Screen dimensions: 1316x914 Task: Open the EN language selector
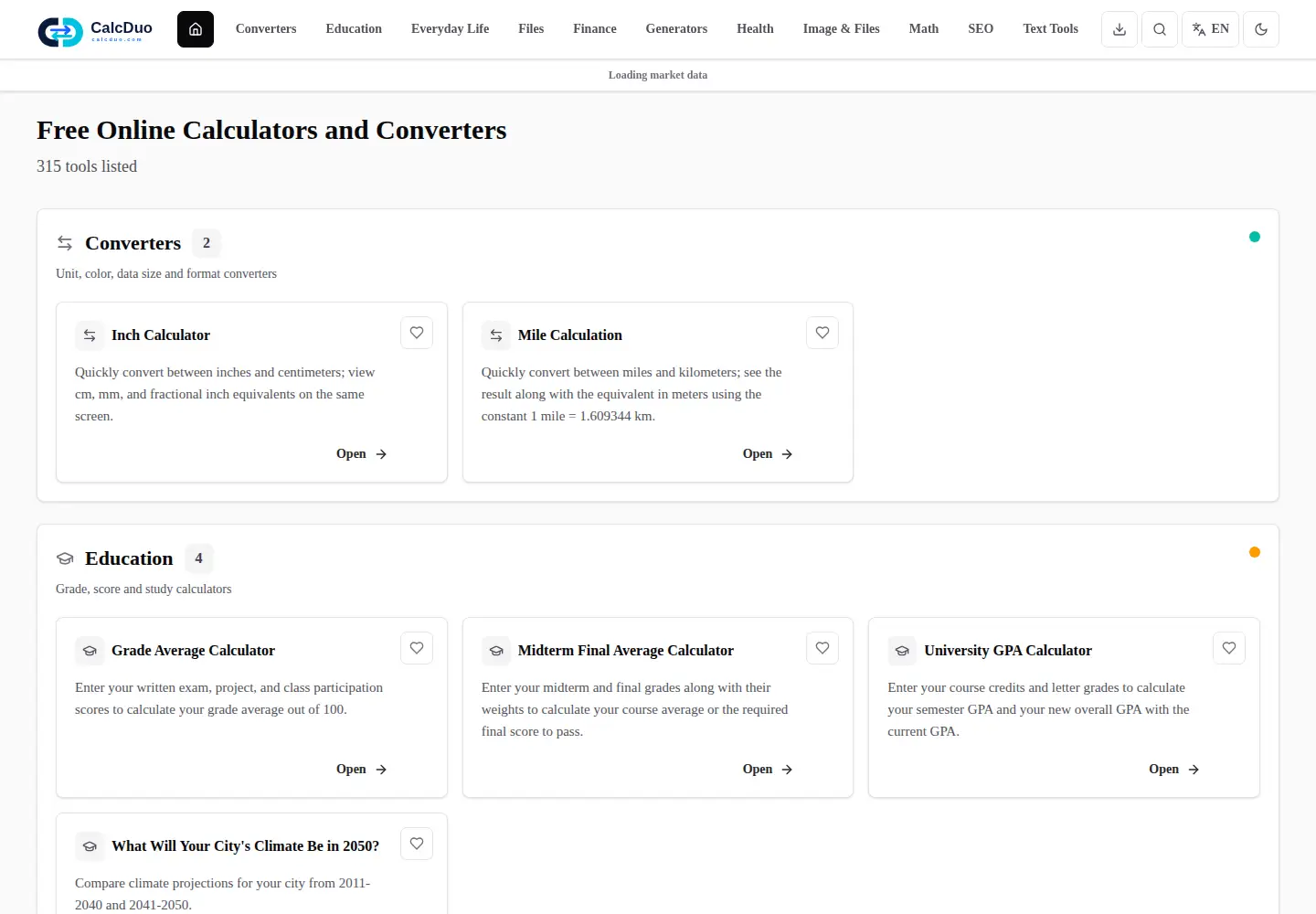click(1211, 29)
